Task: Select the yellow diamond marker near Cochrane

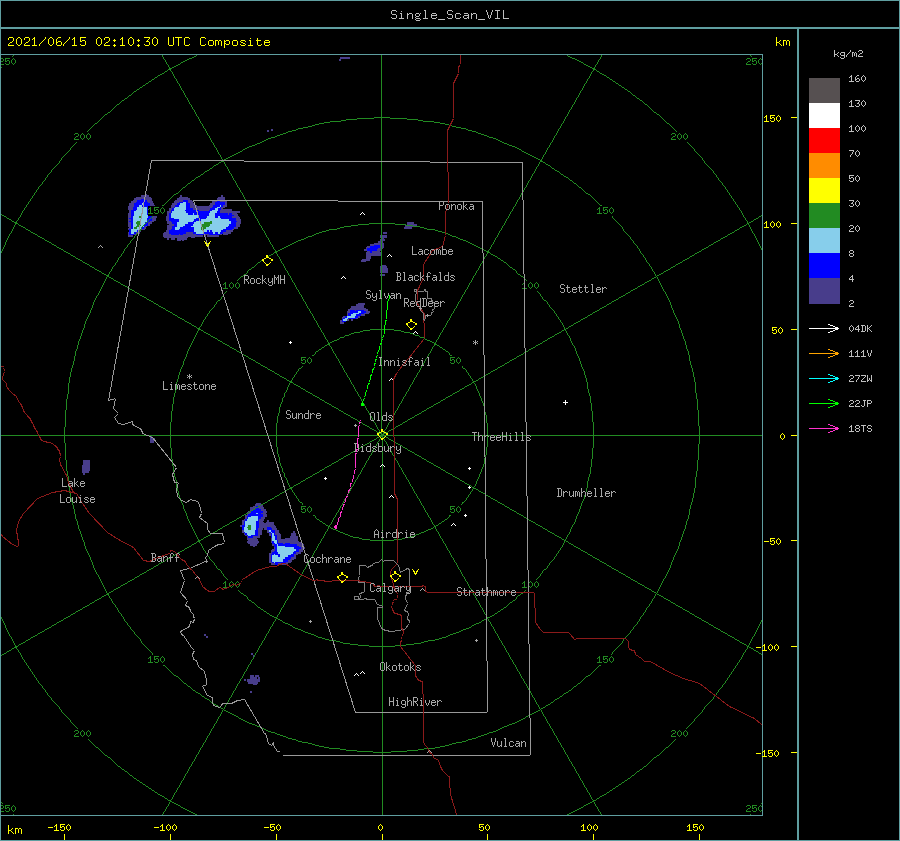Action: pyautogui.click(x=343, y=577)
